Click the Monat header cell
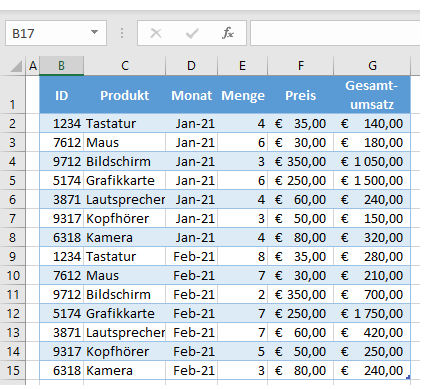Viewport: 432px width, 389px height. coord(191,95)
